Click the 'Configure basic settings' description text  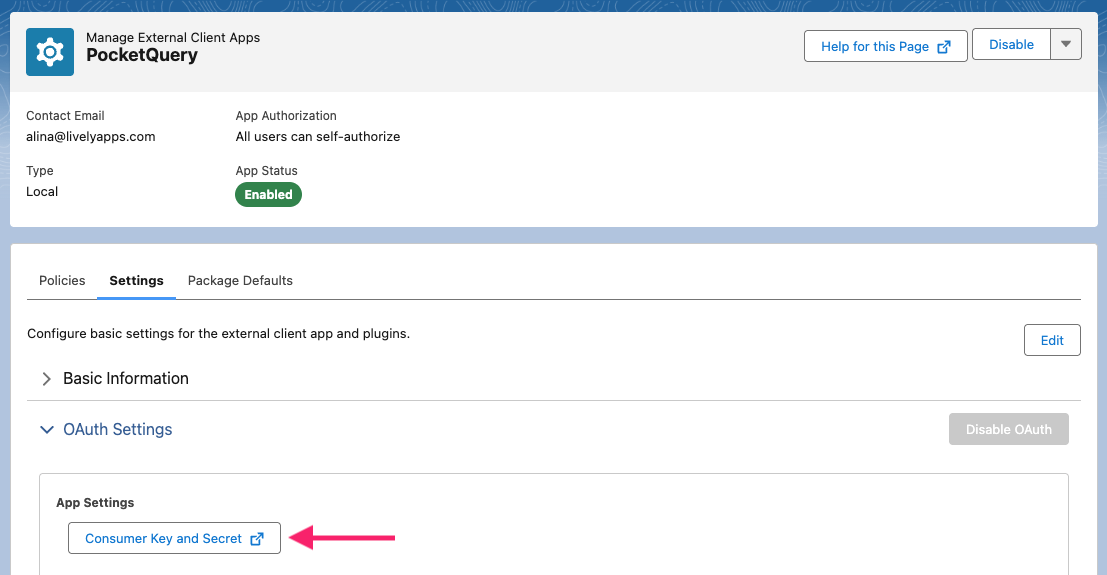pyautogui.click(x=218, y=333)
